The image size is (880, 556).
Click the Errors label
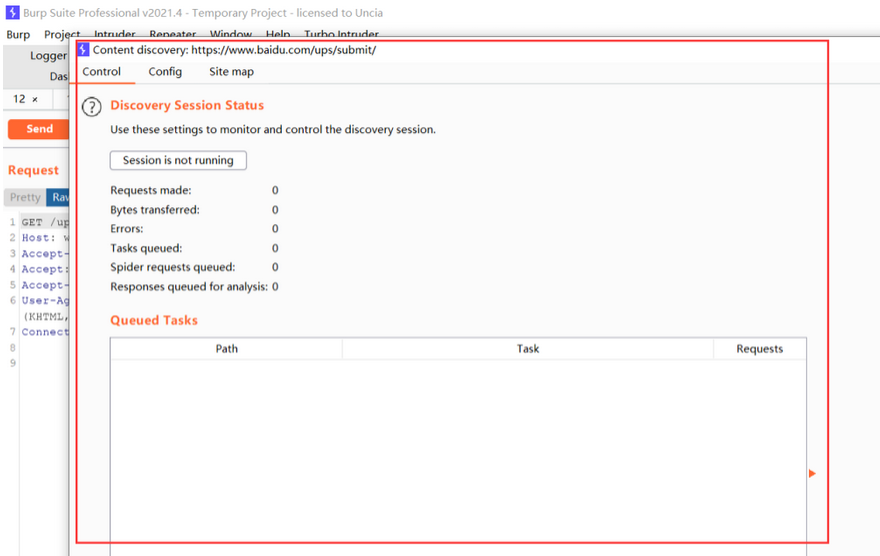coord(127,229)
